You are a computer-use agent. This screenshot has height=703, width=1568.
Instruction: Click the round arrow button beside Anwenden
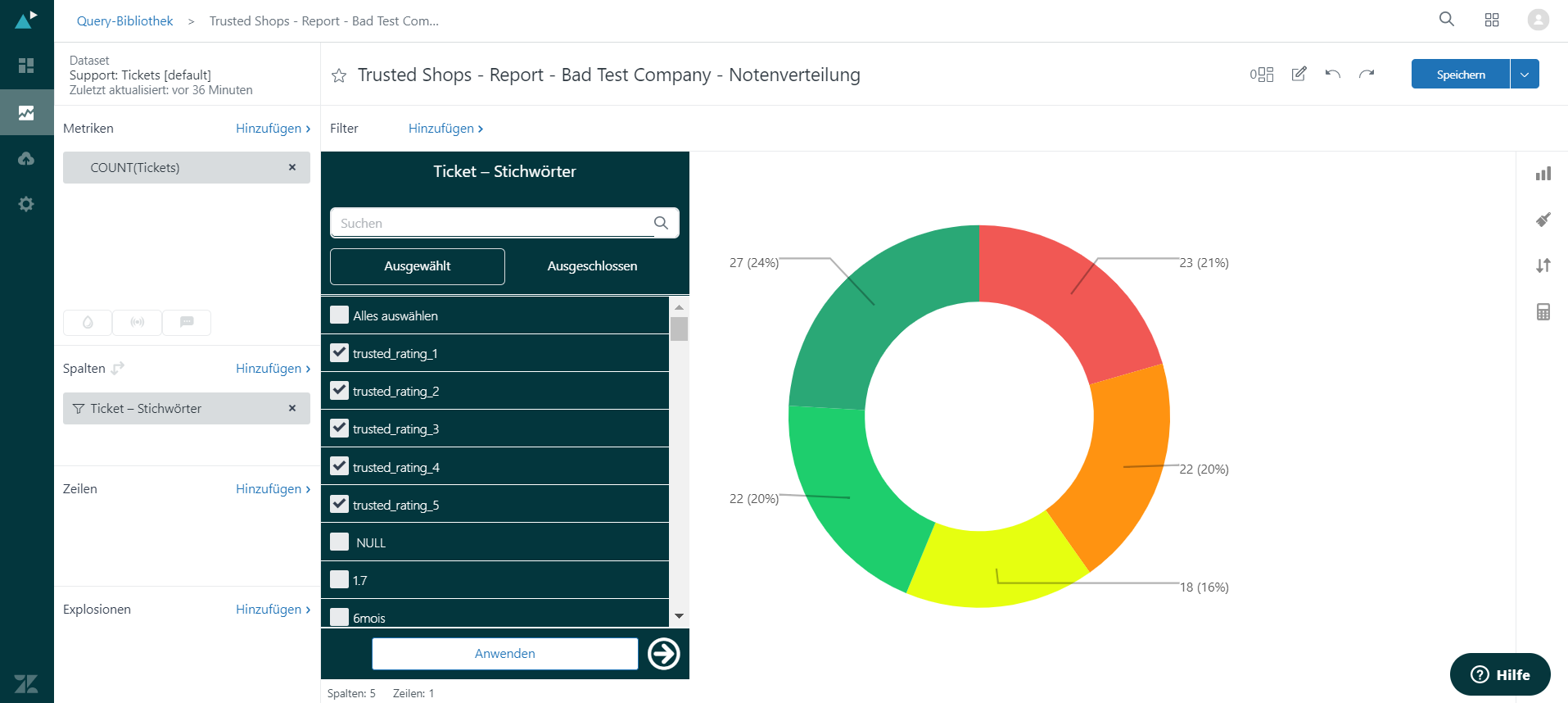[664, 654]
